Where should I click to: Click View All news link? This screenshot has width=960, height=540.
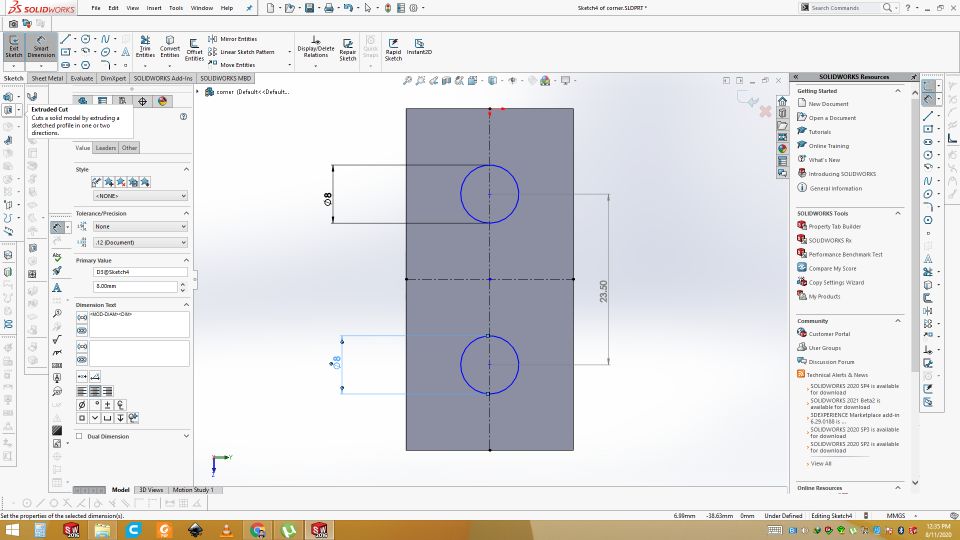[821, 463]
